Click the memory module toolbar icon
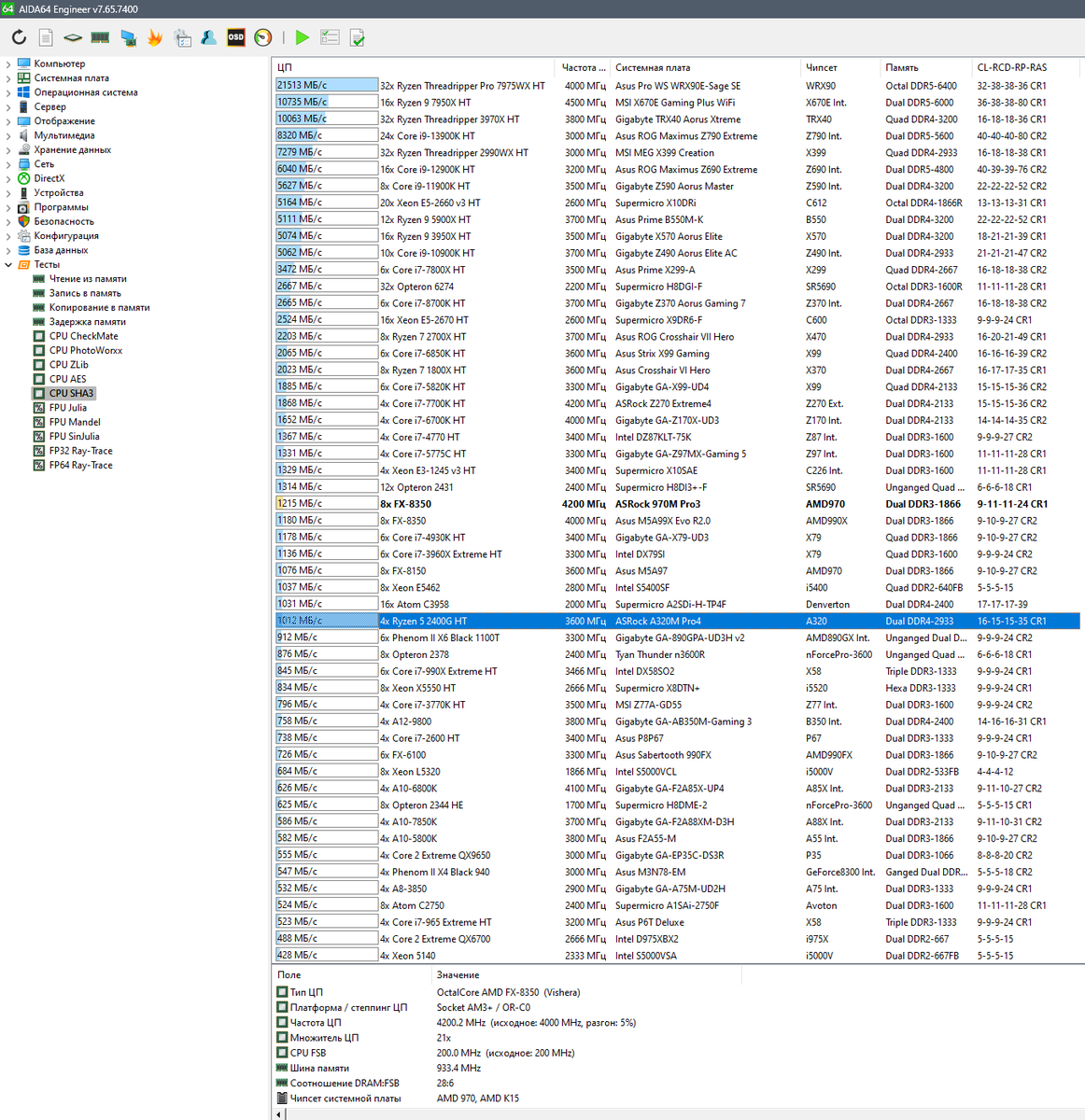This screenshot has height=1120, width=1085. (x=100, y=37)
